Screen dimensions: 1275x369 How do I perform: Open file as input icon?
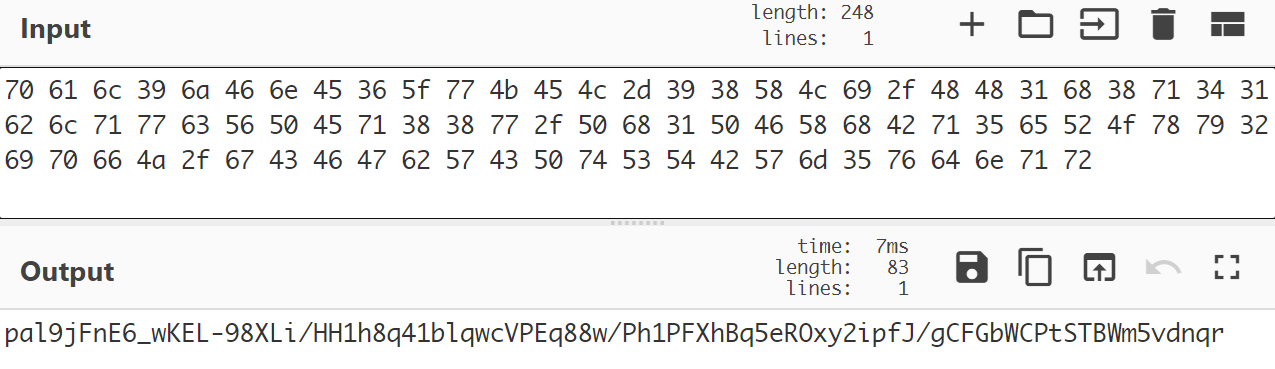pos(1098,25)
